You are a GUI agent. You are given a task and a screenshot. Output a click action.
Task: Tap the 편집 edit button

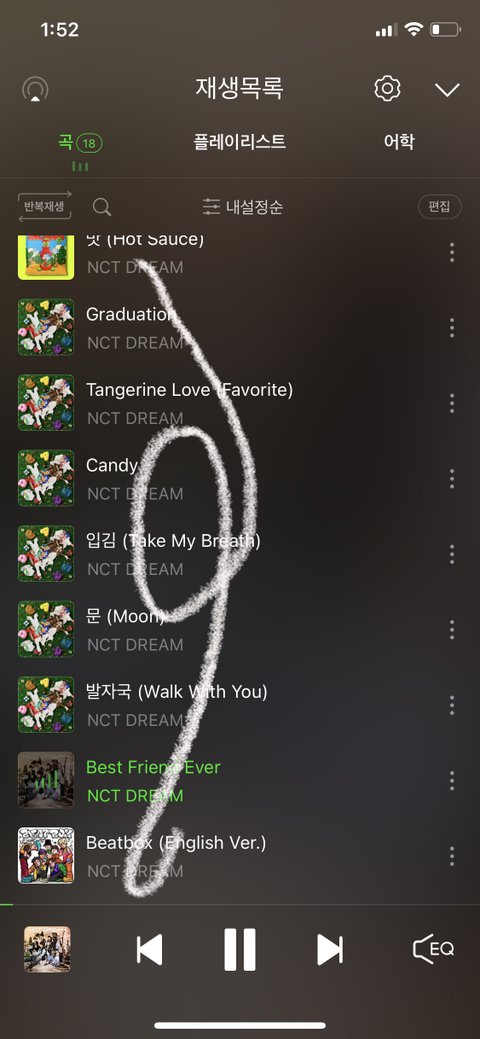[x=439, y=206]
